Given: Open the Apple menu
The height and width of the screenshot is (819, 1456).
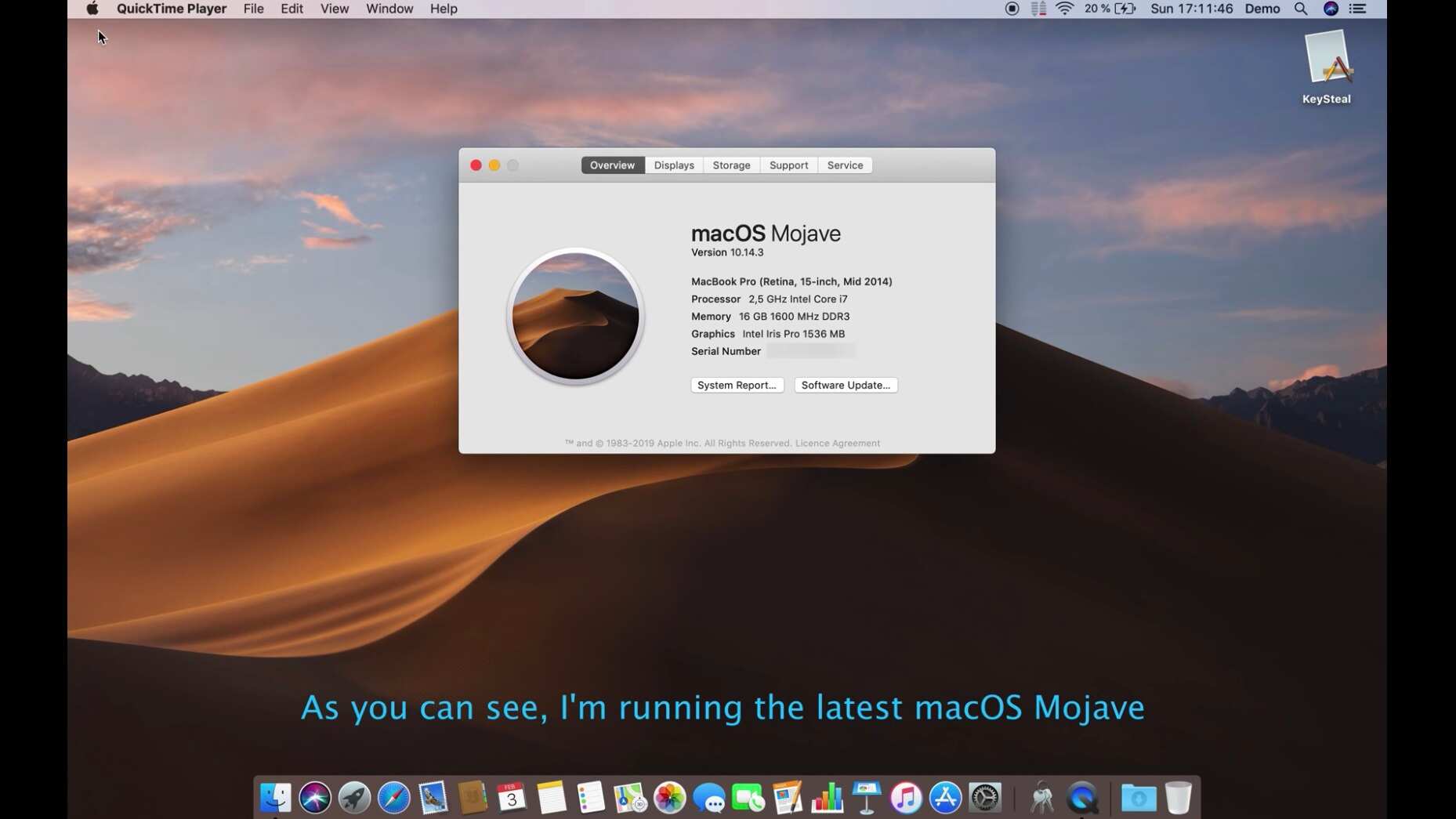Looking at the screenshot, I should point(92,9).
